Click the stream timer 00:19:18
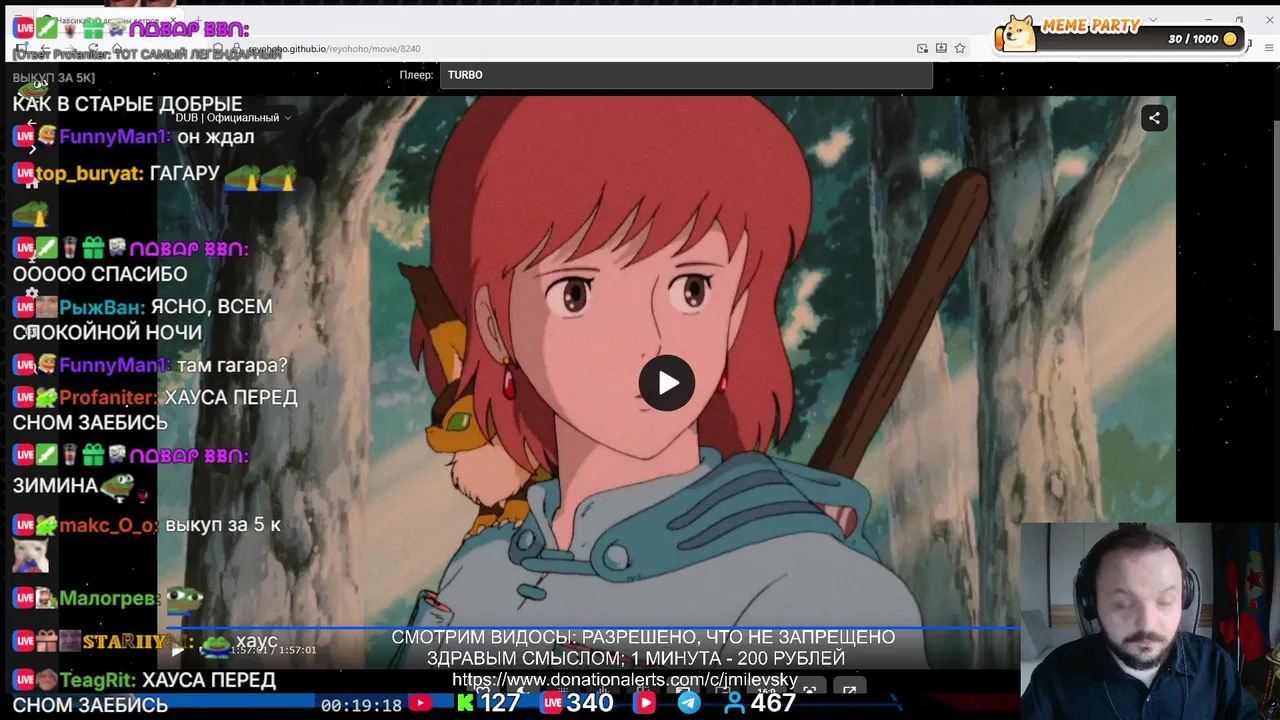The image size is (1280, 720). (361, 705)
